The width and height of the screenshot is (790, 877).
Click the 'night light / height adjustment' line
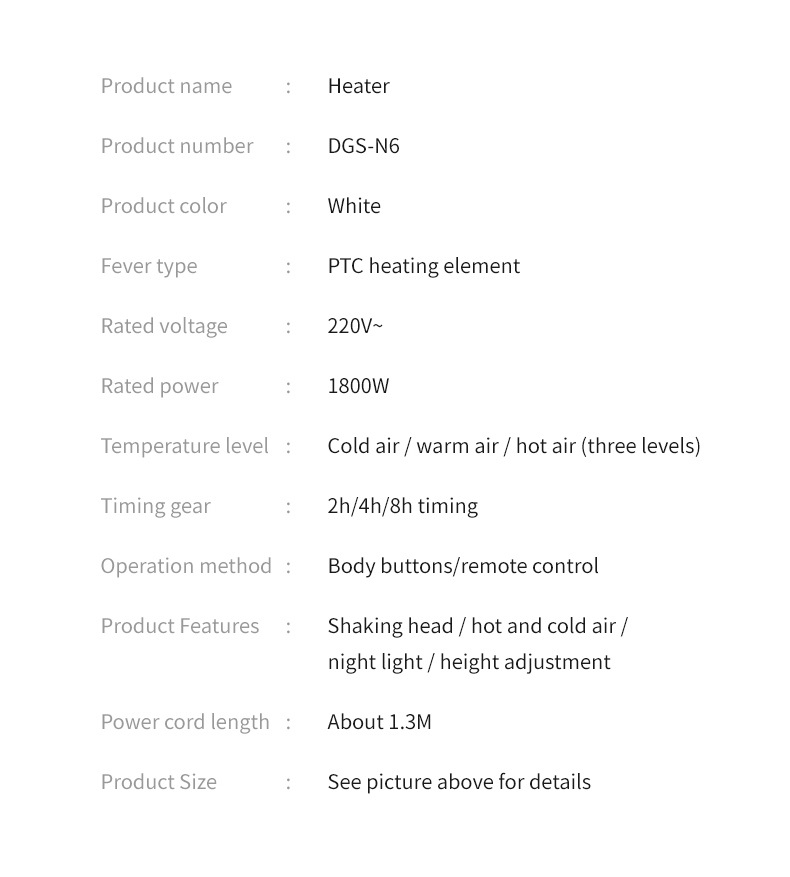pyautogui.click(x=469, y=662)
